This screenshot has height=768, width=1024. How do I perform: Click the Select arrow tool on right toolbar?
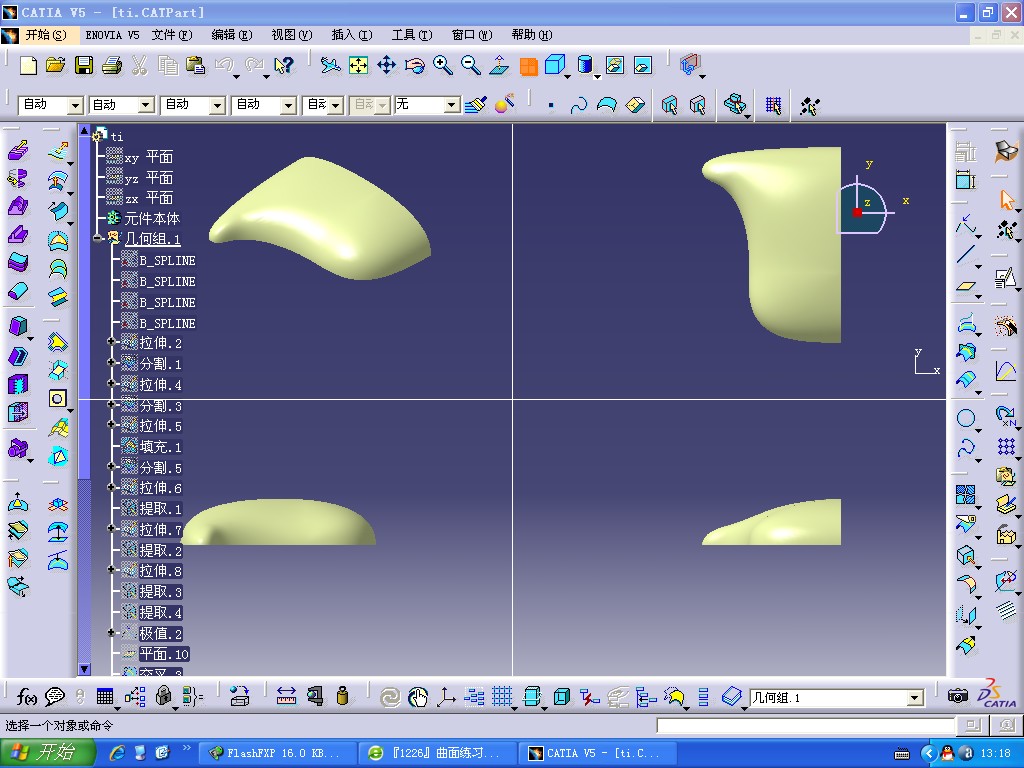(x=1006, y=200)
